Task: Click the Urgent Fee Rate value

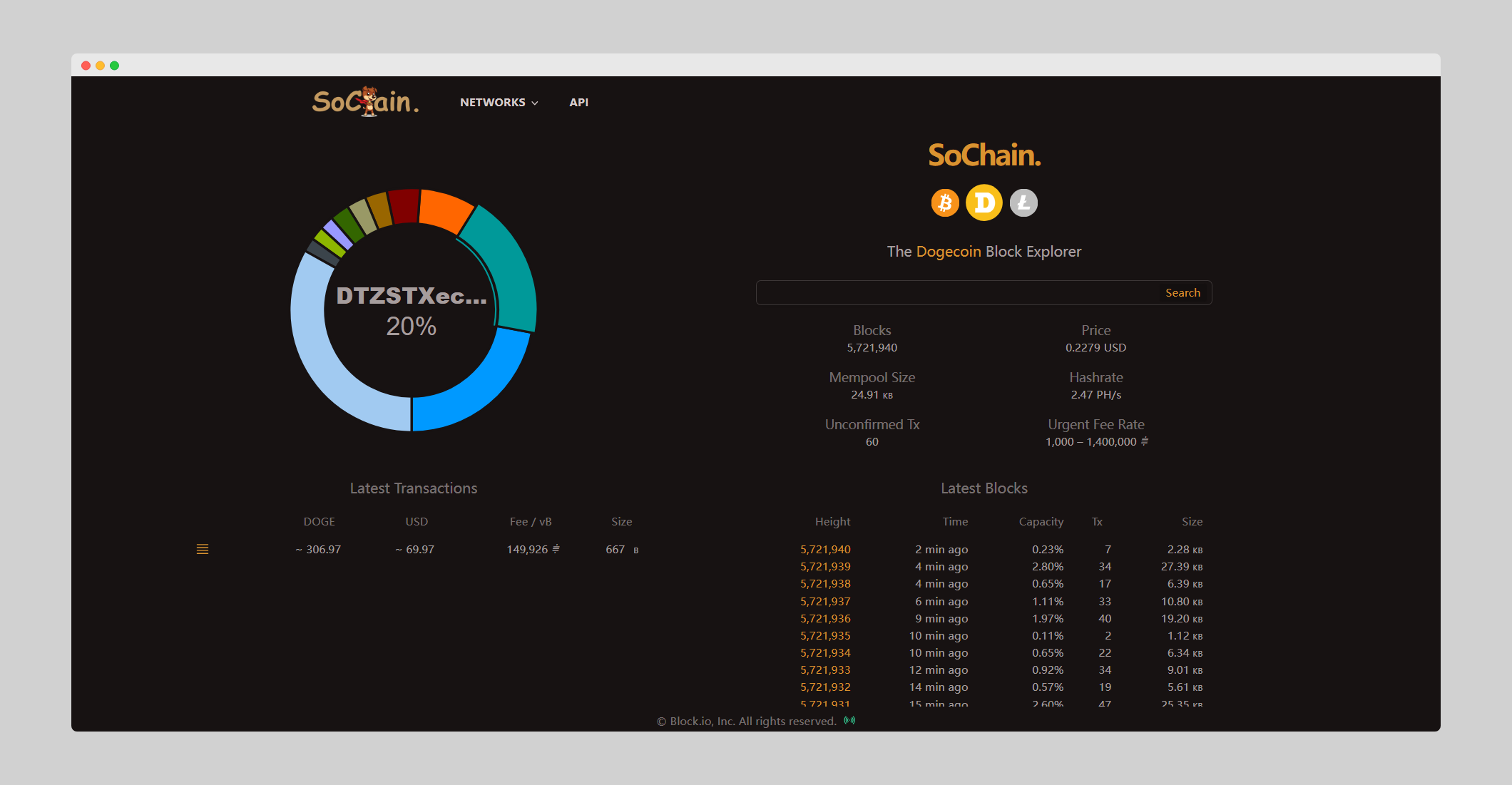Action: click(x=1097, y=442)
